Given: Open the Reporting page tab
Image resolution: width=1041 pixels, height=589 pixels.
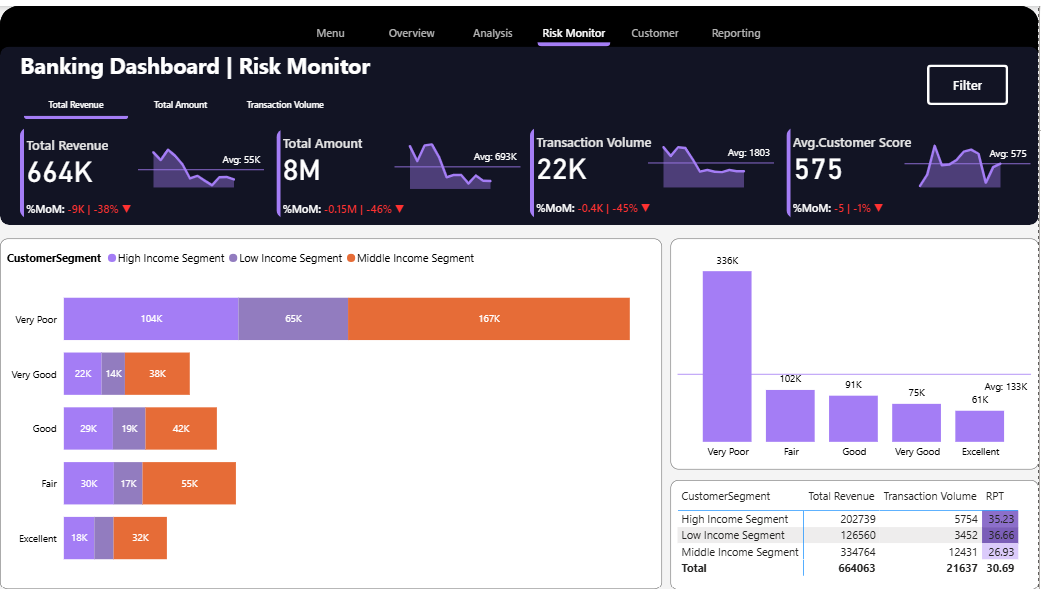Looking at the screenshot, I should 736,33.
